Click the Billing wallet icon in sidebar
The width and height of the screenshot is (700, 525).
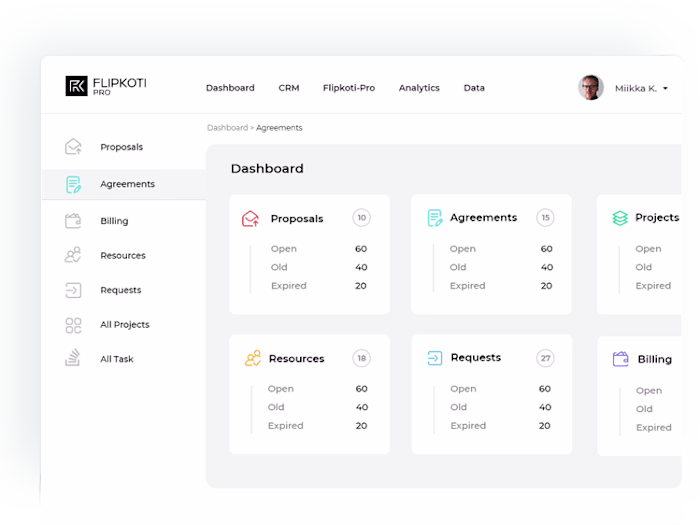73,221
